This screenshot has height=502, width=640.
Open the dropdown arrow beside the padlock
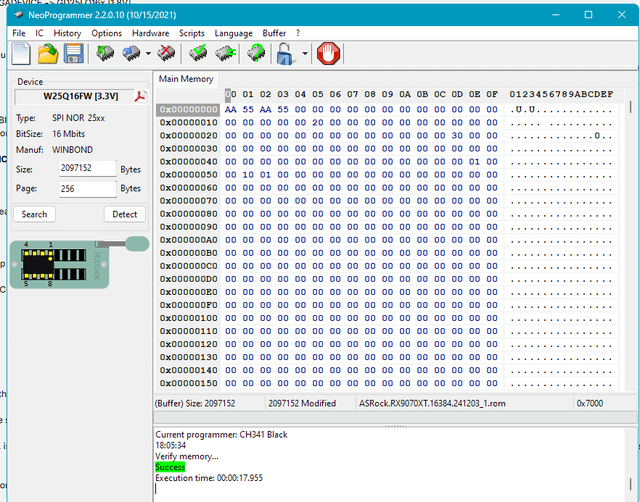point(304,53)
